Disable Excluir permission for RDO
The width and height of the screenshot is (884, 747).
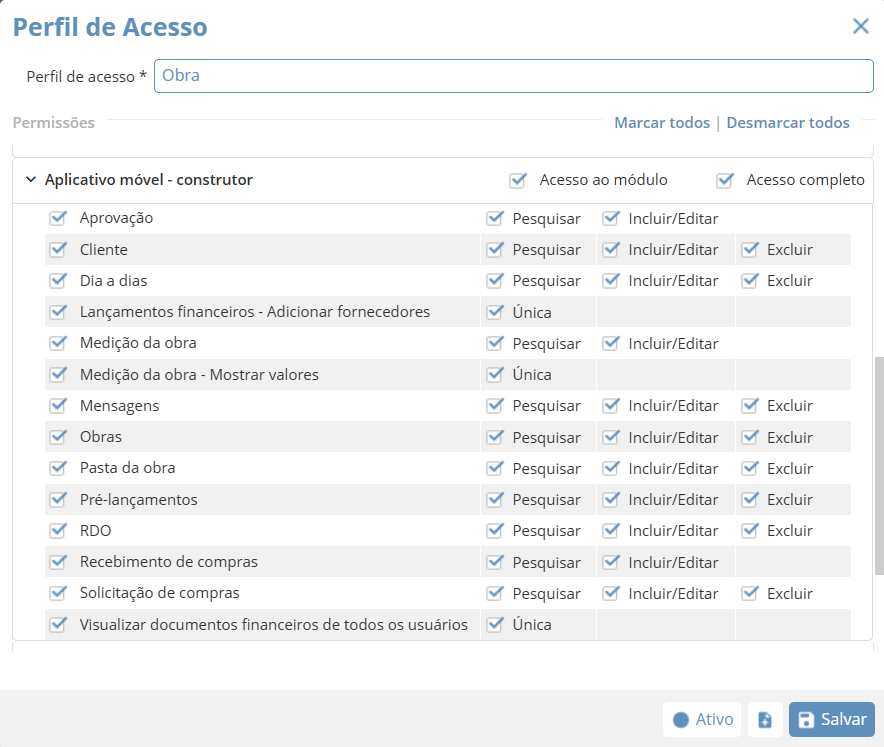pyautogui.click(x=750, y=531)
